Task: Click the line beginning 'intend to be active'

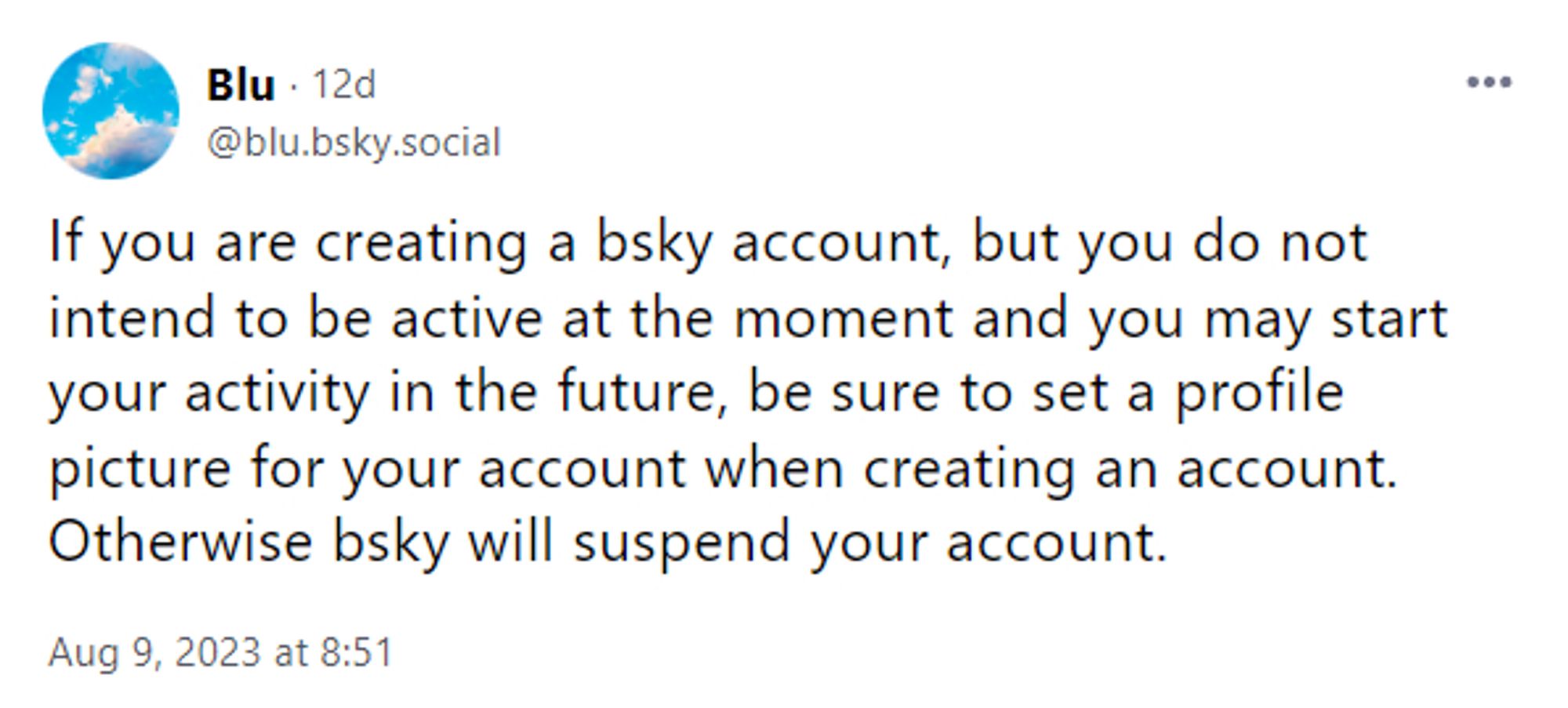Action: (x=748, y=319)
